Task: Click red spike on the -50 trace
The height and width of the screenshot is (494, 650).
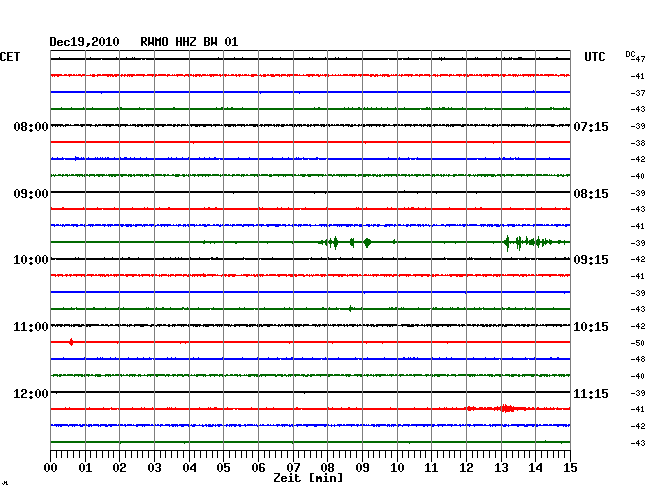Action: tap(71, 342)
